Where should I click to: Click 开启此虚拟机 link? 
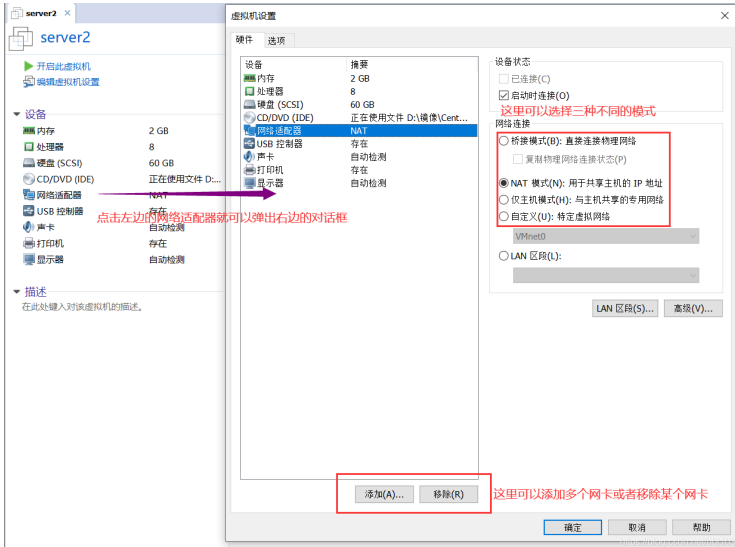coord(64,66)
